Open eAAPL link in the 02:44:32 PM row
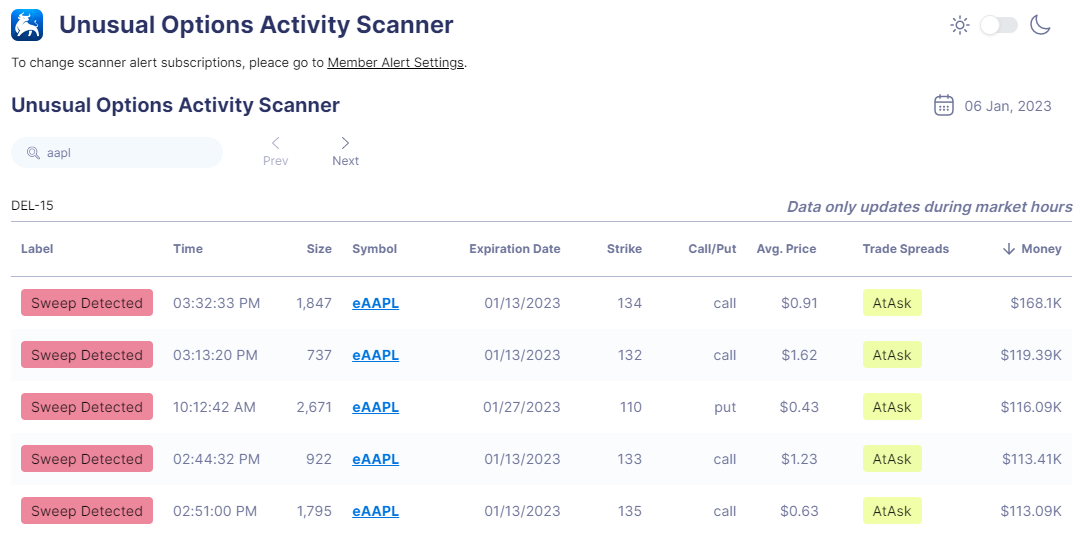 click(x=375, y=459)
